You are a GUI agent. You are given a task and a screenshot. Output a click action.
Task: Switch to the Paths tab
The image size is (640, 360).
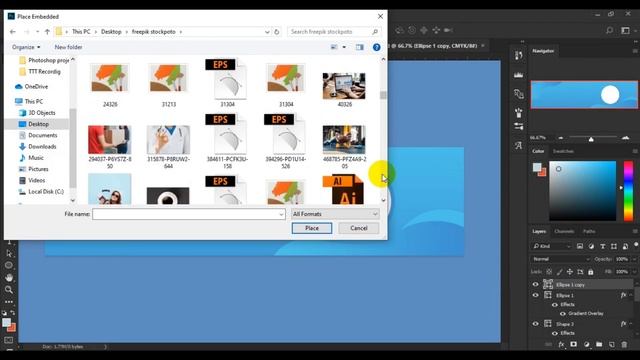(589, 231)
